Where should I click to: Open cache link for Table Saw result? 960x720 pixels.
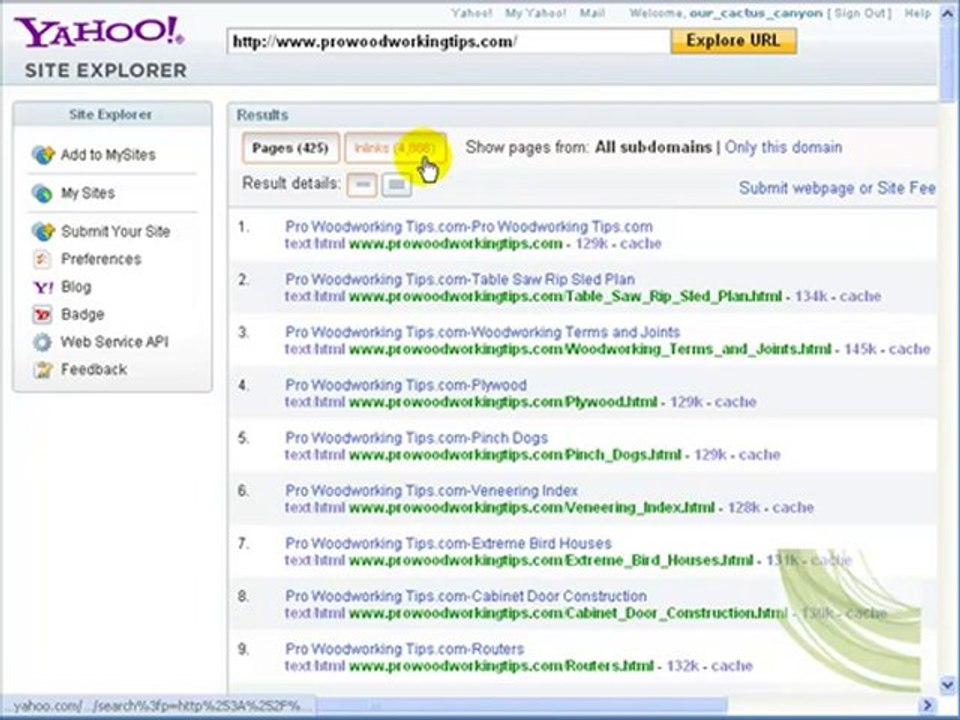[x=860, y=296]
